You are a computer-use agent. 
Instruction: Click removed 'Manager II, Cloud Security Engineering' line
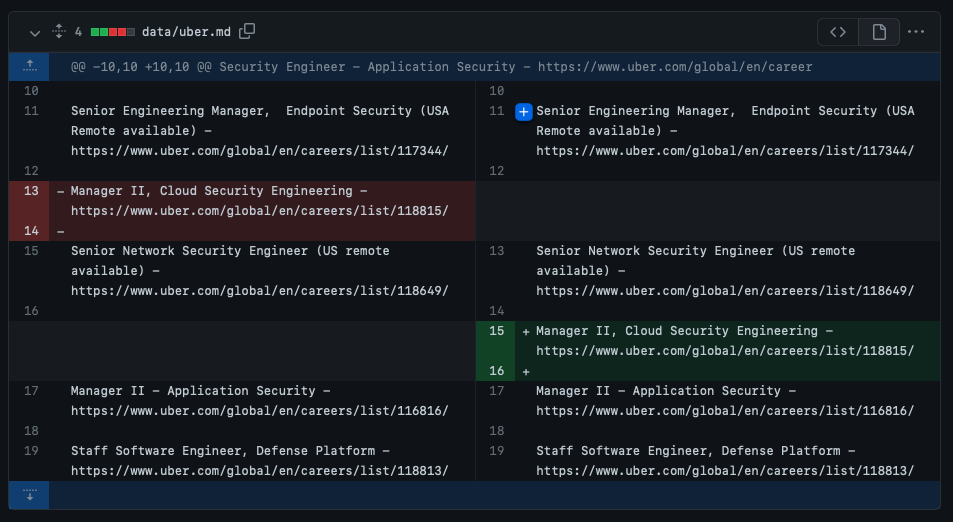(x=260, y=201)
